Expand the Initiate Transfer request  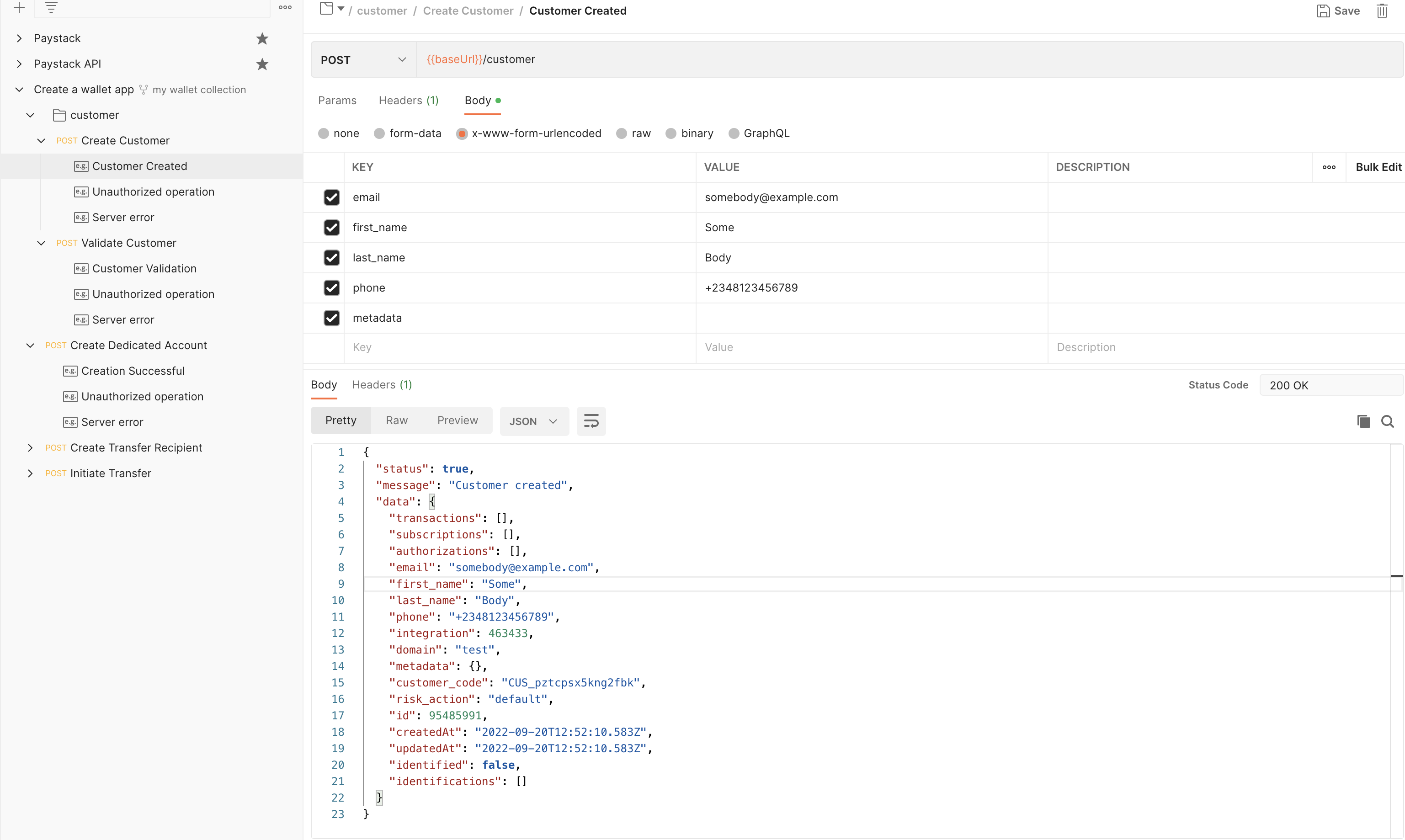30,473
